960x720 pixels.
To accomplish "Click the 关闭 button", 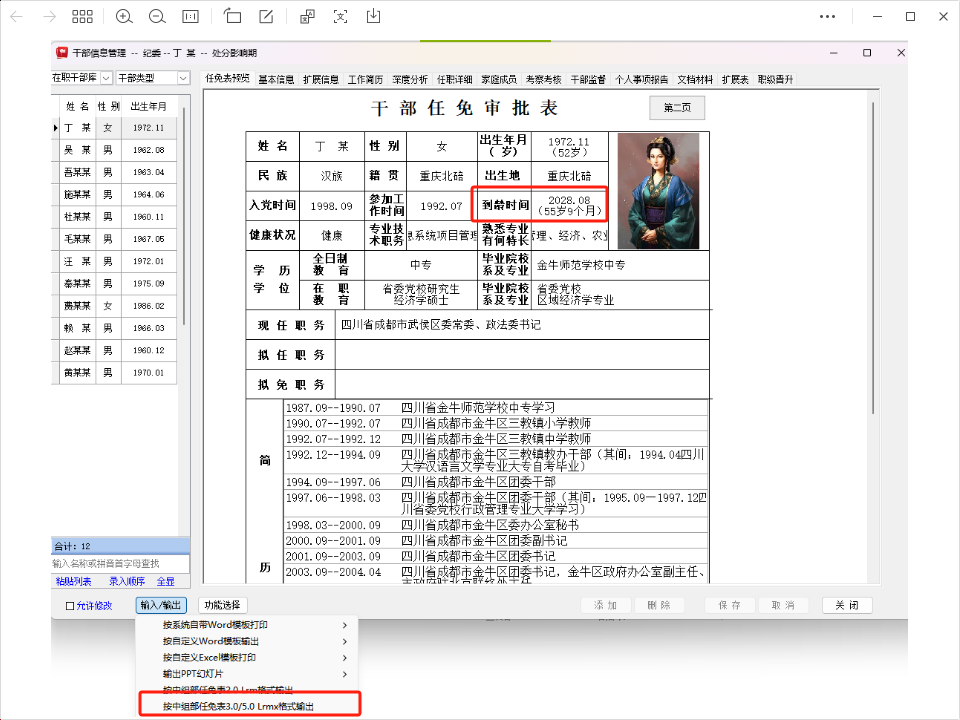I will (847, 606).
